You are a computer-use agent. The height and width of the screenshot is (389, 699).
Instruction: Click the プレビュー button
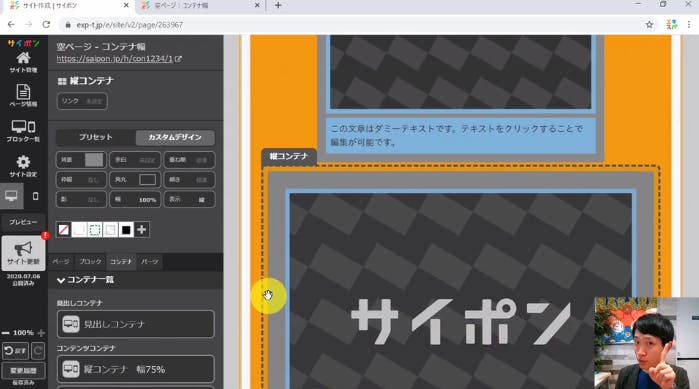(23, 222)
